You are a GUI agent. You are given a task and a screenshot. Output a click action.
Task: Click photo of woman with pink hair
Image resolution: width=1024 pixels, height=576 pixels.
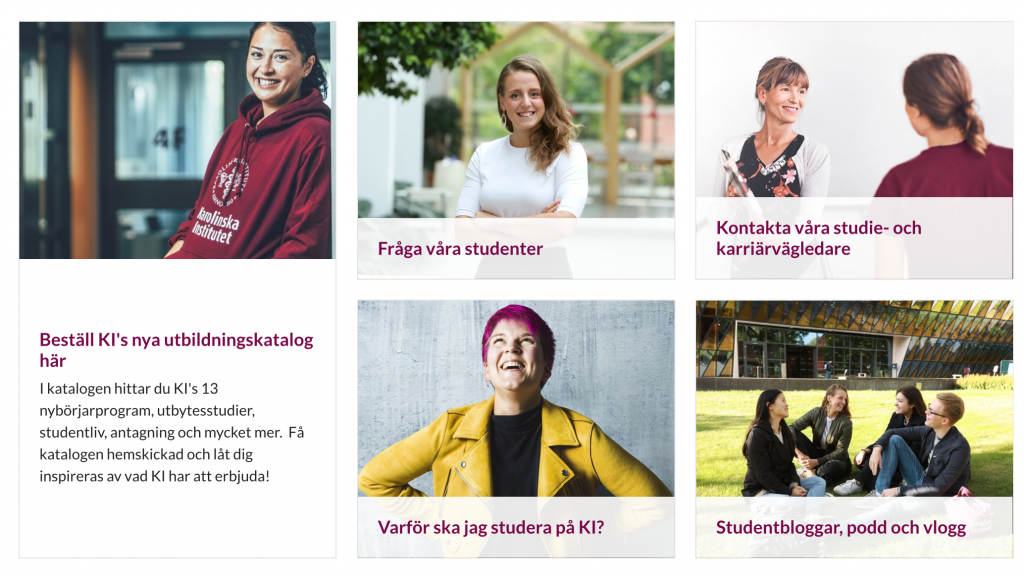pyautogui.click(x=516, y=399)
